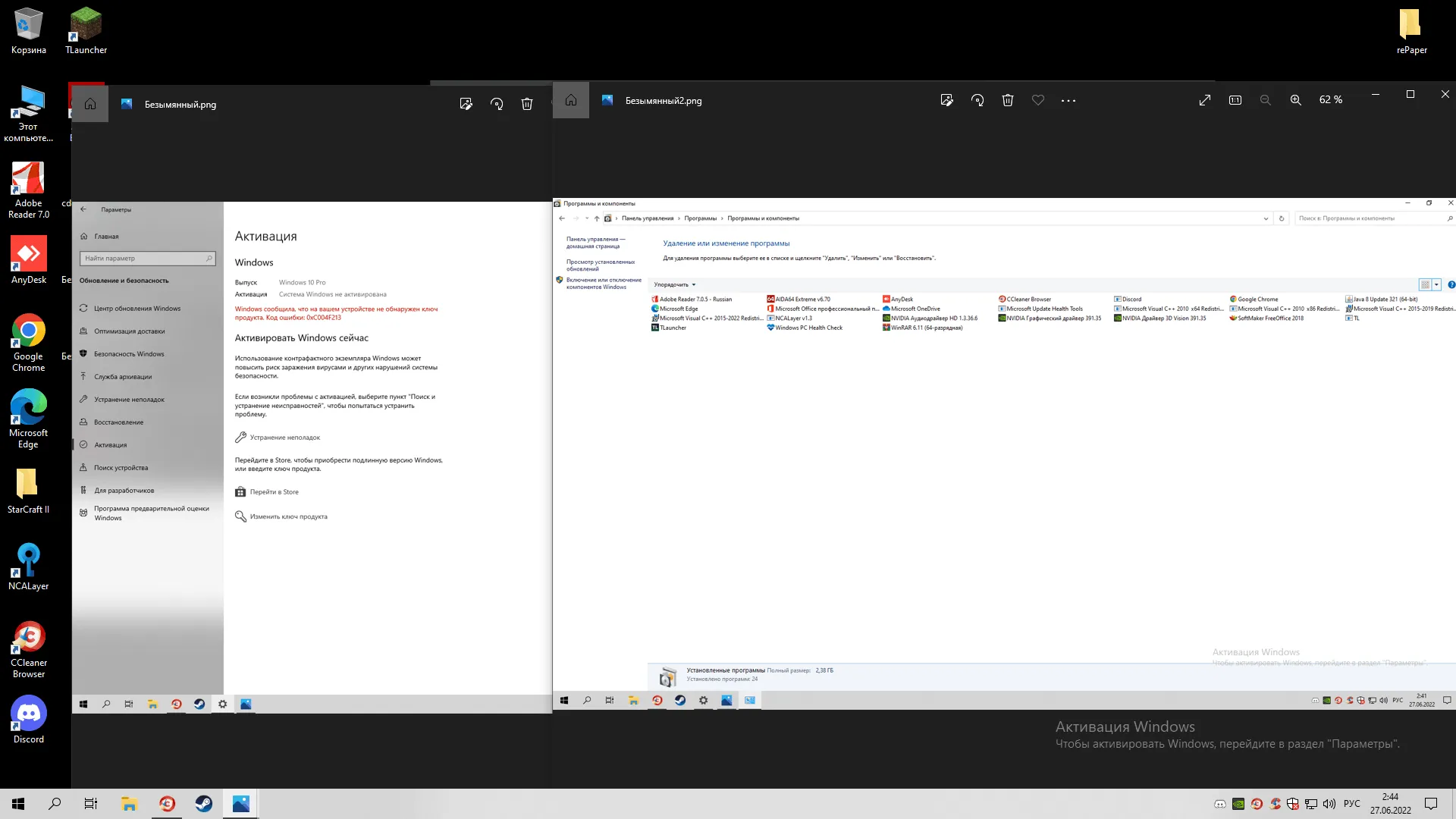1456x819 pixels.
Task: Select the Microsoft Edge desktop shortcut
Action: tap(28, 419)
